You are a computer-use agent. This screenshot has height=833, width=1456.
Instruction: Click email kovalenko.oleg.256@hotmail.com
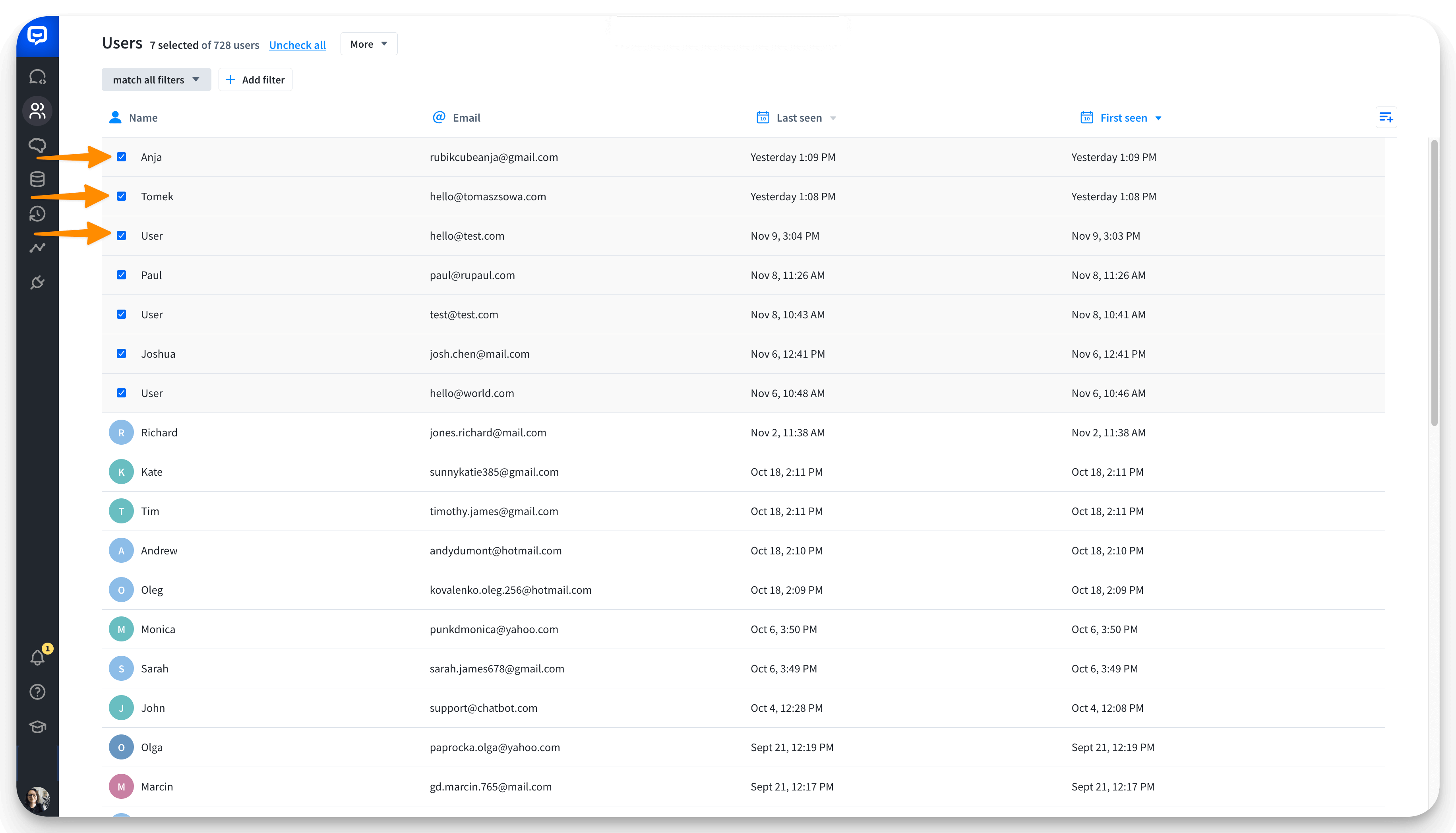click(511, 590)
